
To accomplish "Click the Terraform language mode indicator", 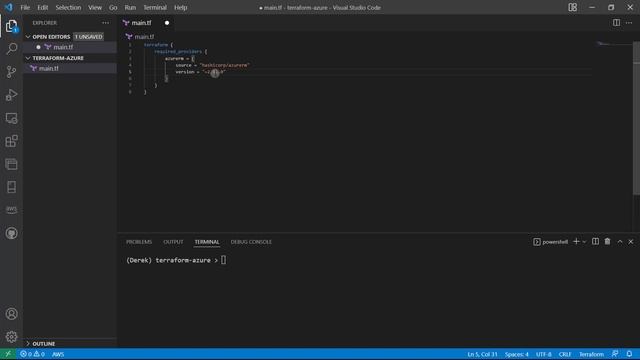I will click(591, 354).
